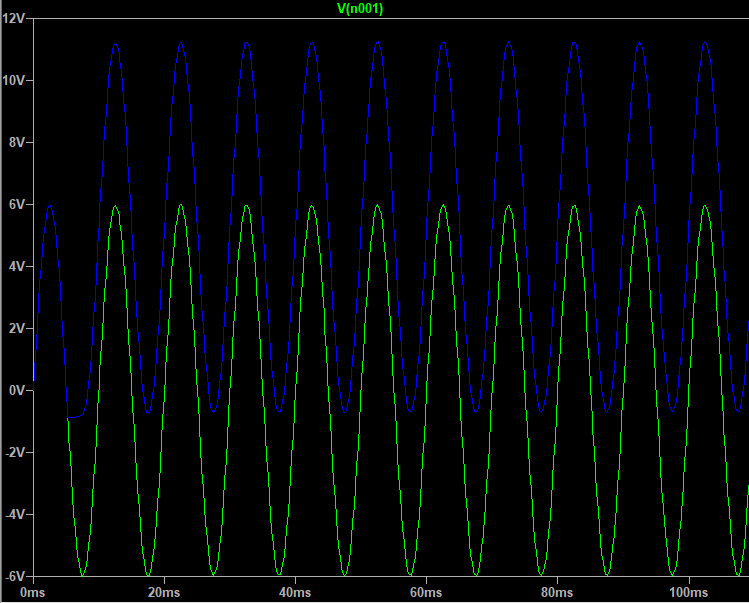This screenshot has height=603, width=749.
Task: Click the V(n001) trace label
Action: tap(360, 9)
